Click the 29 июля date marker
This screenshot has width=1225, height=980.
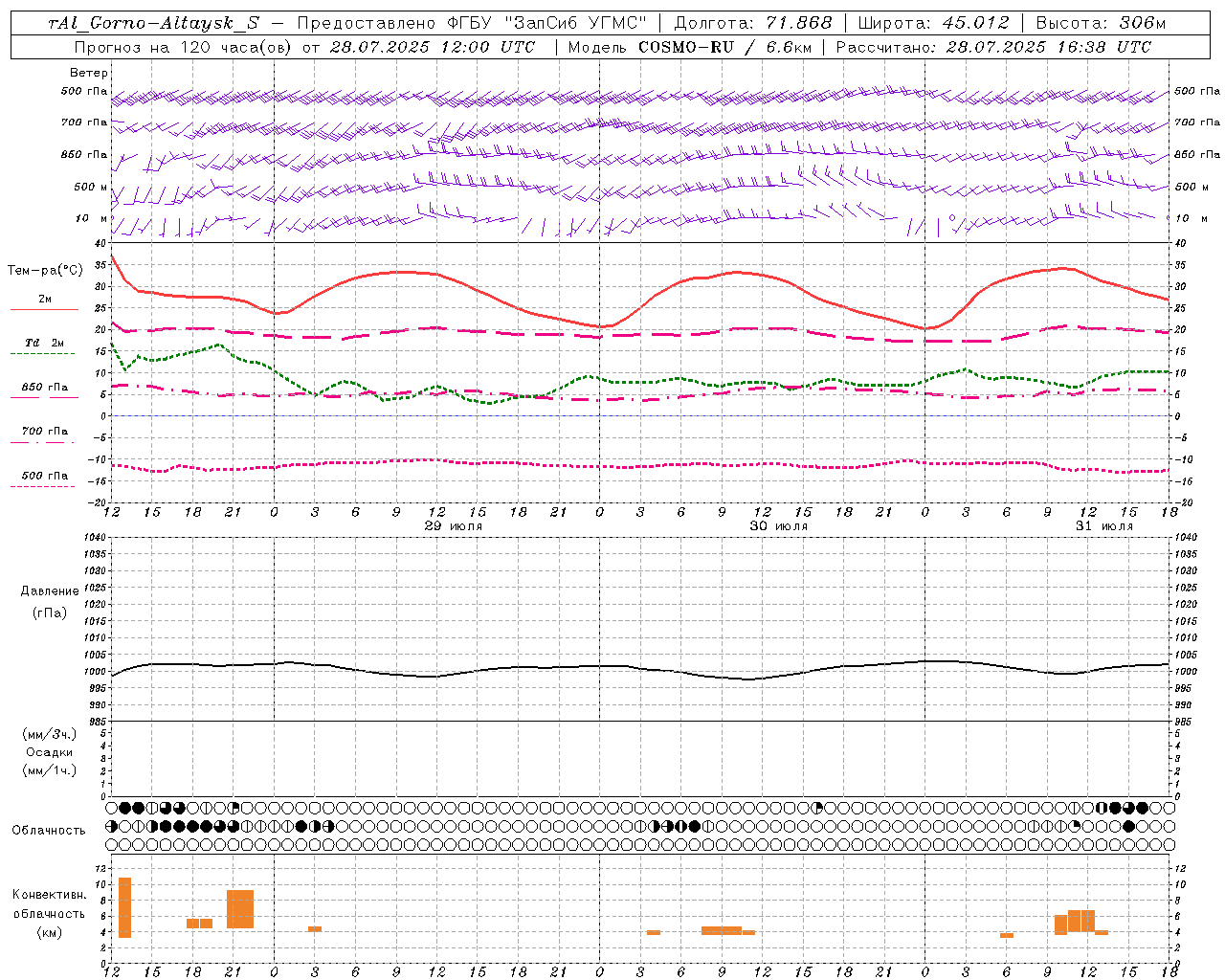coord(454,526)
